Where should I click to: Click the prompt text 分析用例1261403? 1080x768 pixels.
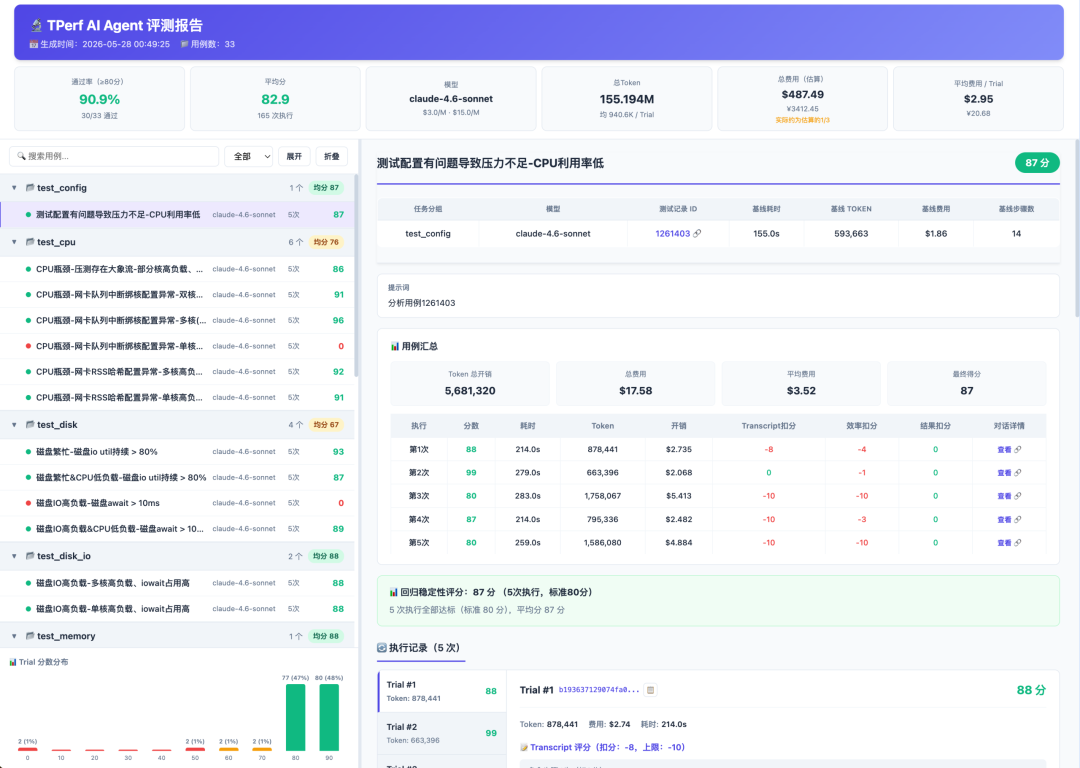coord(422,303)
